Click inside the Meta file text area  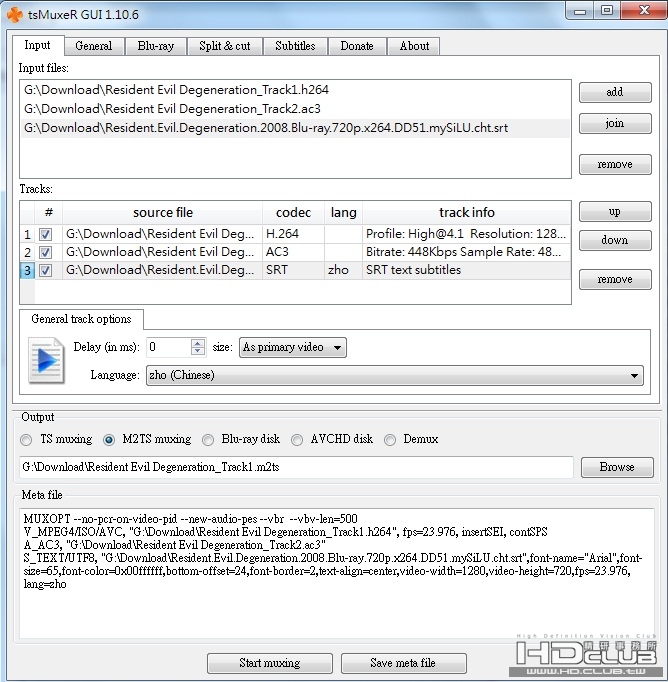click(337, 573)
